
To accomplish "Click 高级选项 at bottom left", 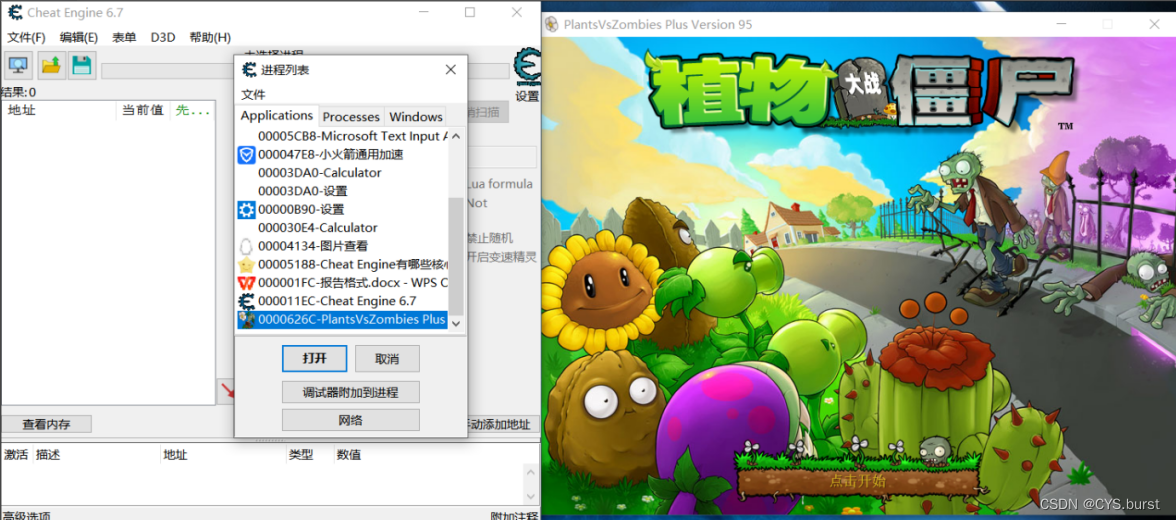I will pyautogui.click(x=26, y=515).
